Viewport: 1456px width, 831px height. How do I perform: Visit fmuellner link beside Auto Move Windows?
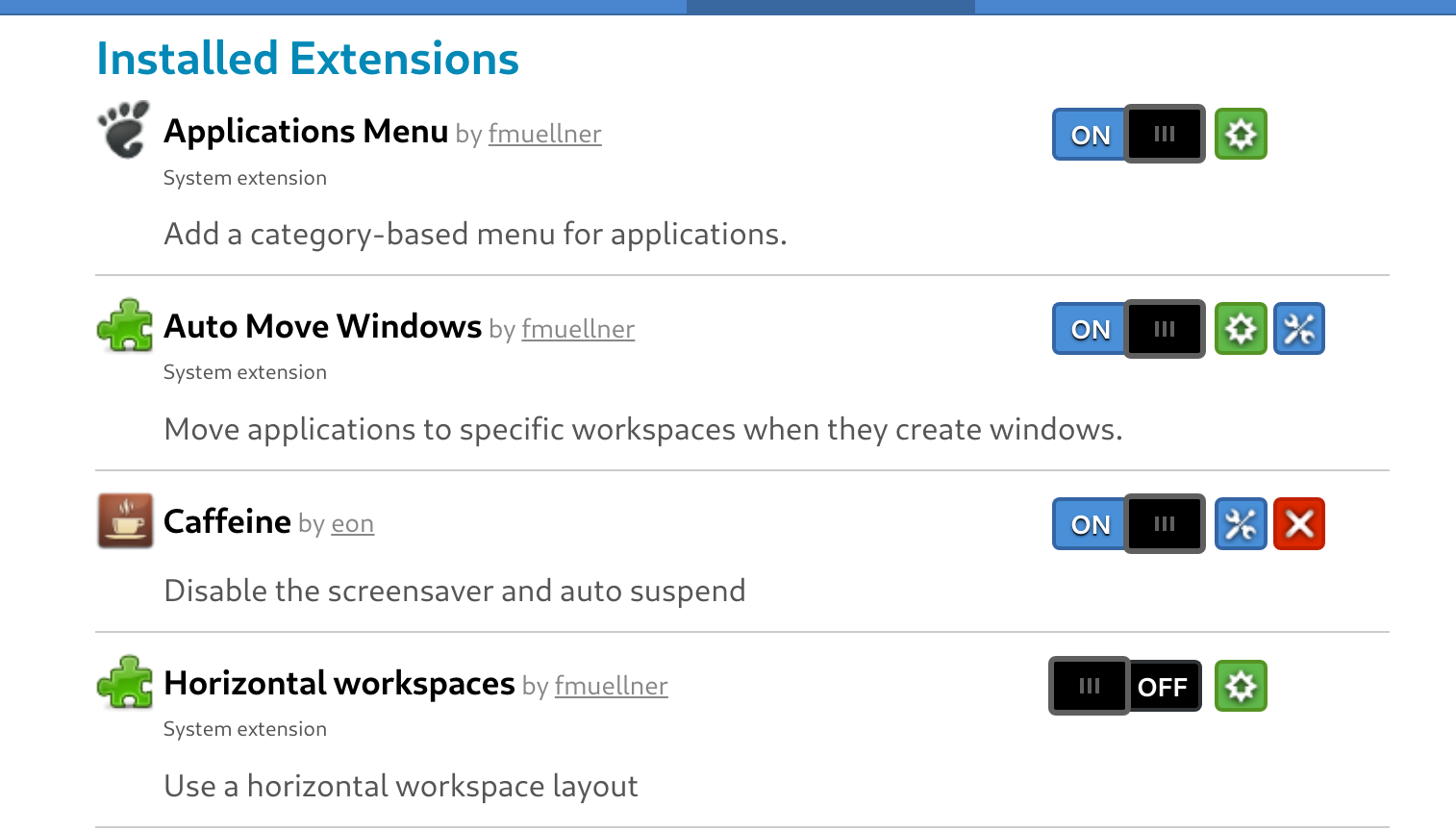(x=578, y=330)
